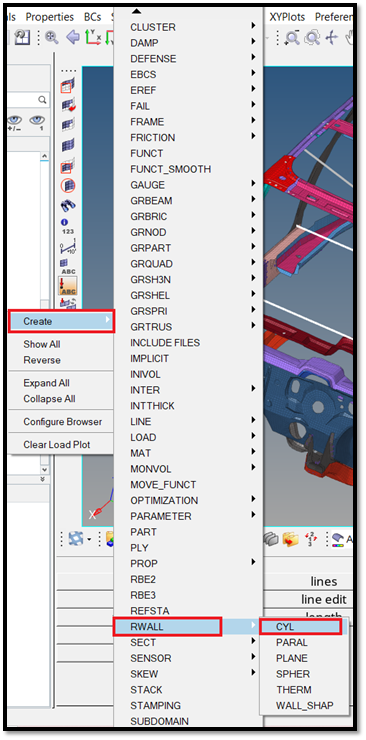Screen dimensions: 366x740
Task: Click the previous view arrow icon
Action: coord(73,37)
